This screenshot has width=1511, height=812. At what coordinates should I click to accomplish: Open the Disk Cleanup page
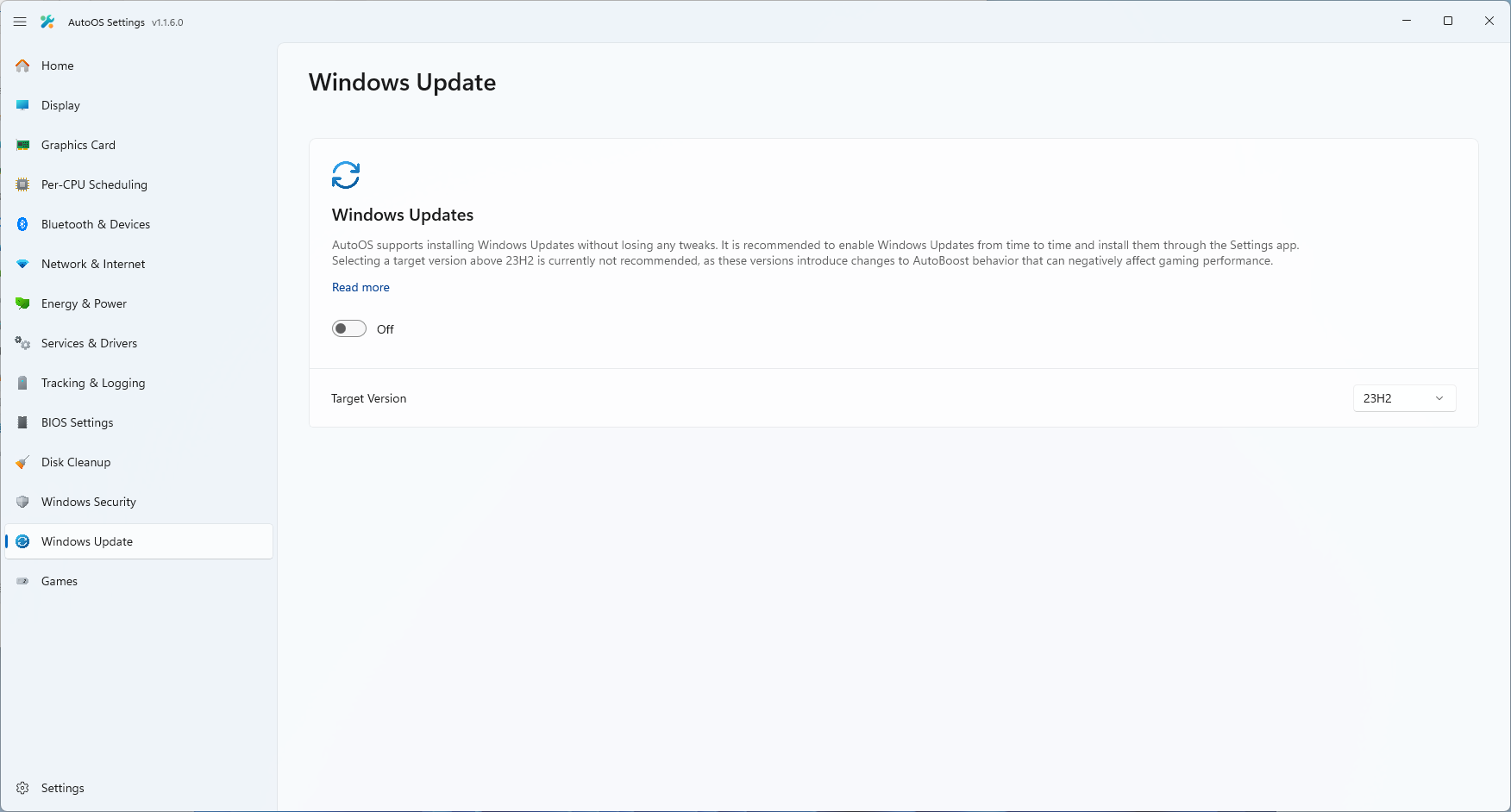coord(139,462)
